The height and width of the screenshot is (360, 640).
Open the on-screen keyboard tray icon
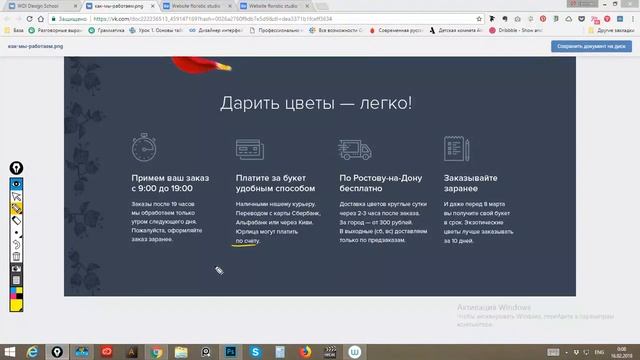coord(553,352)
